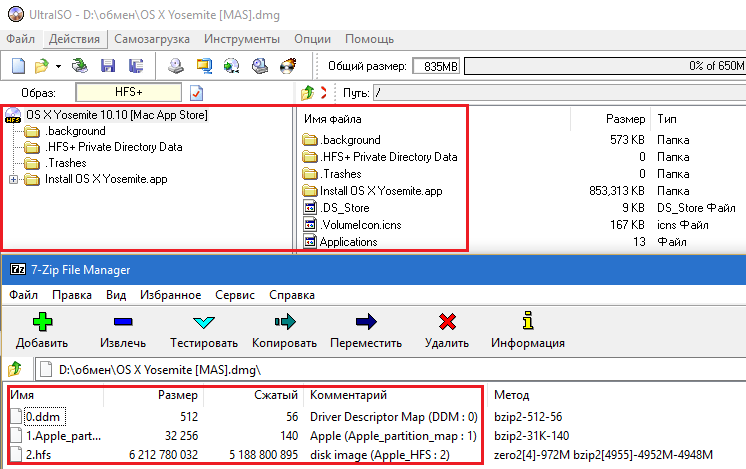746x469 pixels.
Task: Select the Applications file entry
Action: point(349,242)
